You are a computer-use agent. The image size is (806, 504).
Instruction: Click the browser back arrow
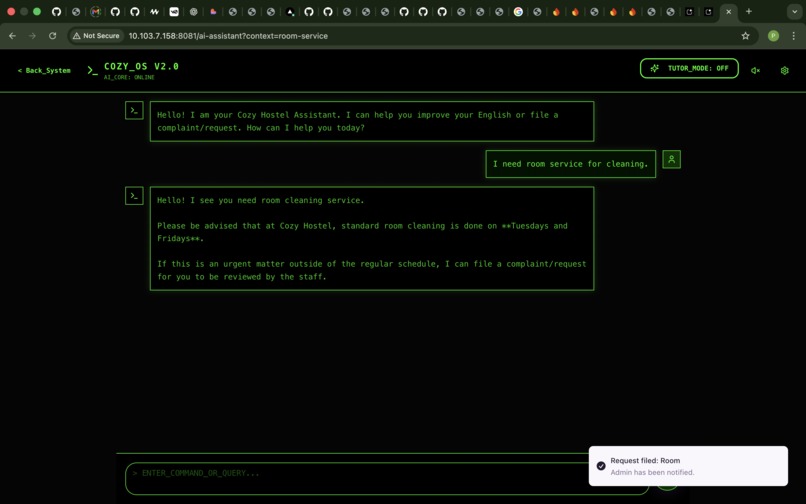pos(12,35)
